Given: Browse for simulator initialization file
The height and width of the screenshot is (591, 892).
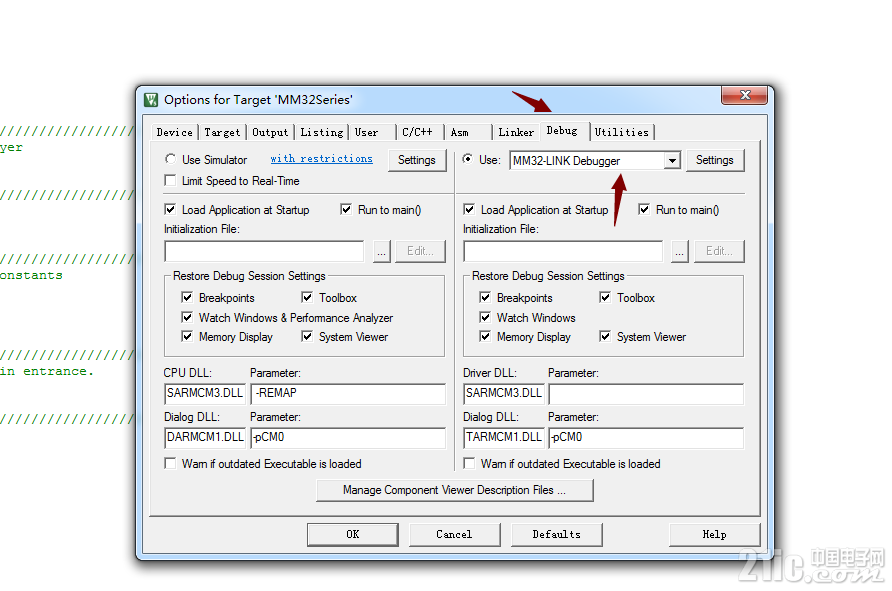Looking at the screenshot, I should click(382, 251).
